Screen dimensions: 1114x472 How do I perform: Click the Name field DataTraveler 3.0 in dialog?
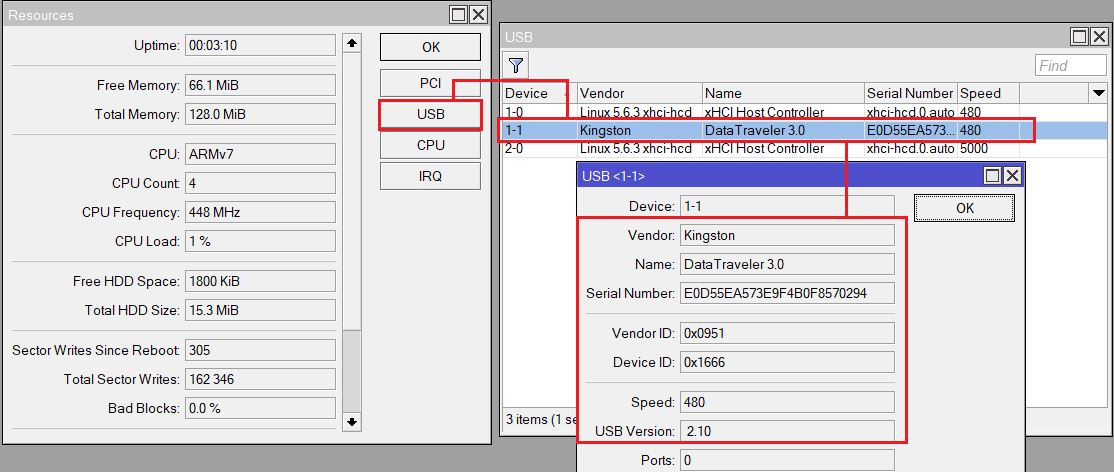coord(787,264)
